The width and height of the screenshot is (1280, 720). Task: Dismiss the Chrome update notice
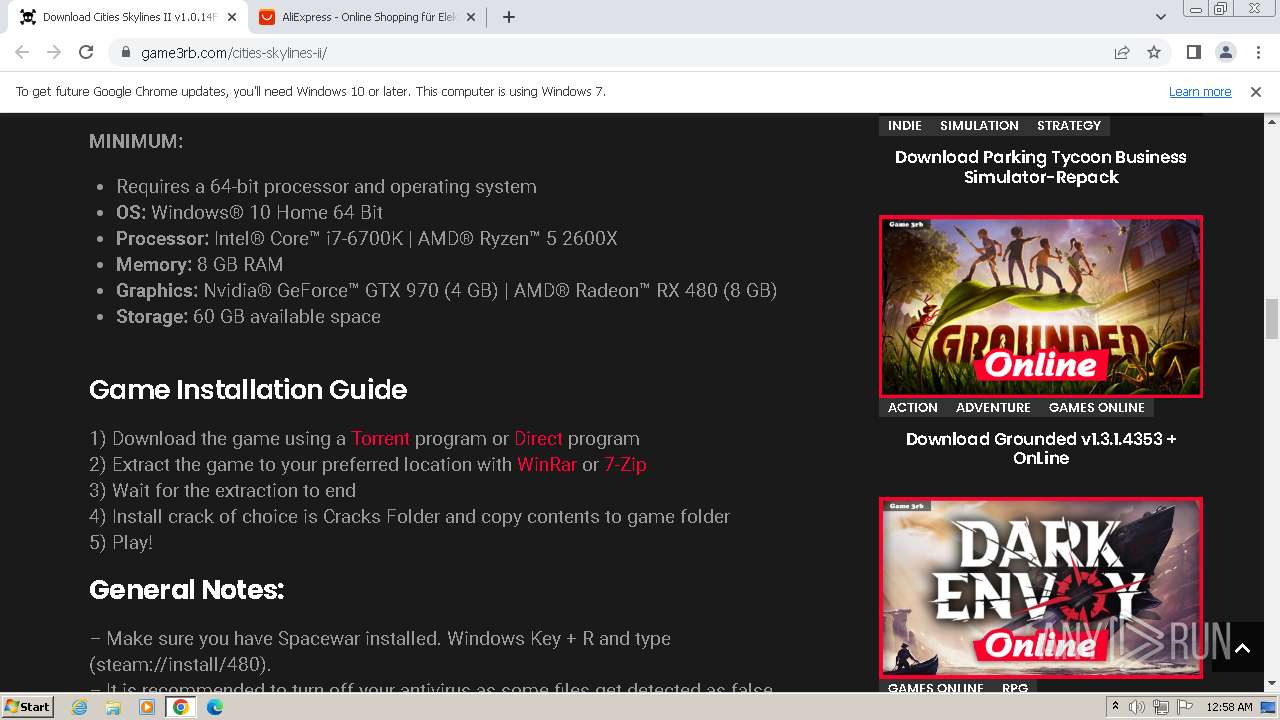click(x=1256, y=91)
